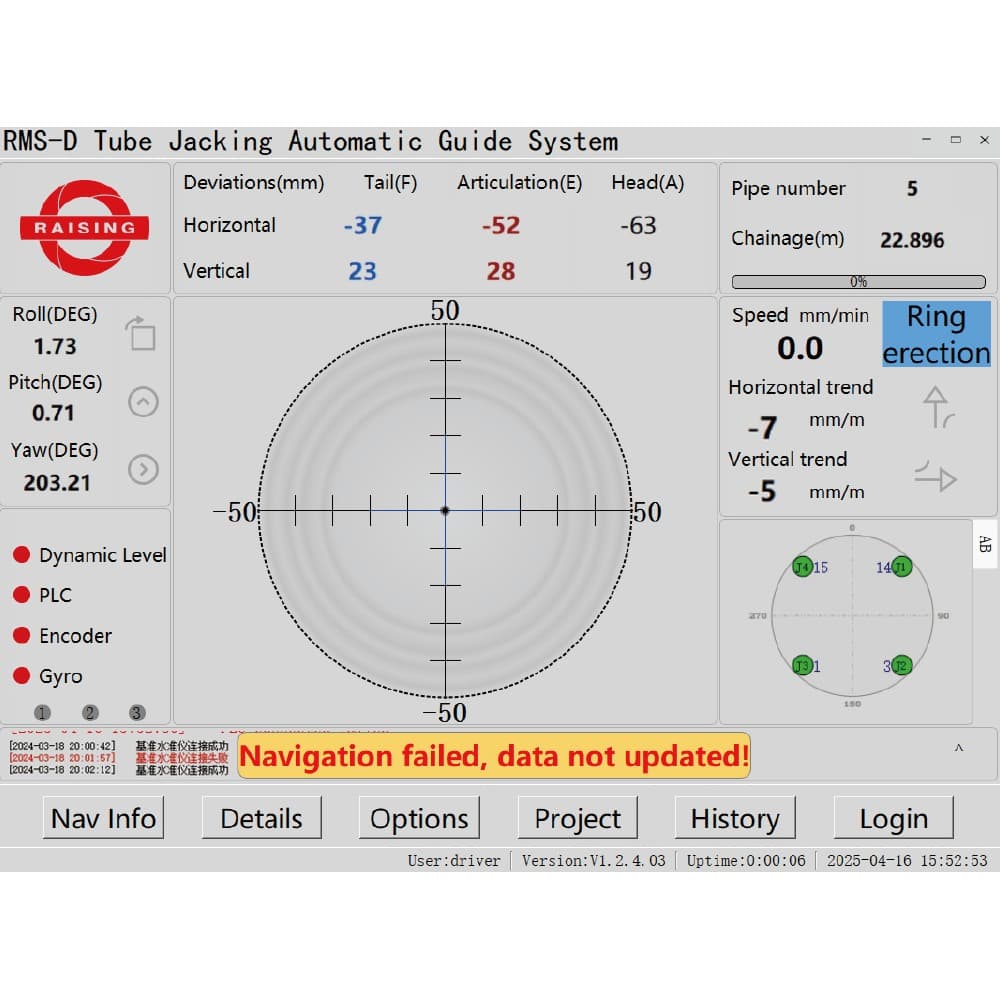Click the Yaw value 203.21
1000x1000 pixels.
coord(57,483)
